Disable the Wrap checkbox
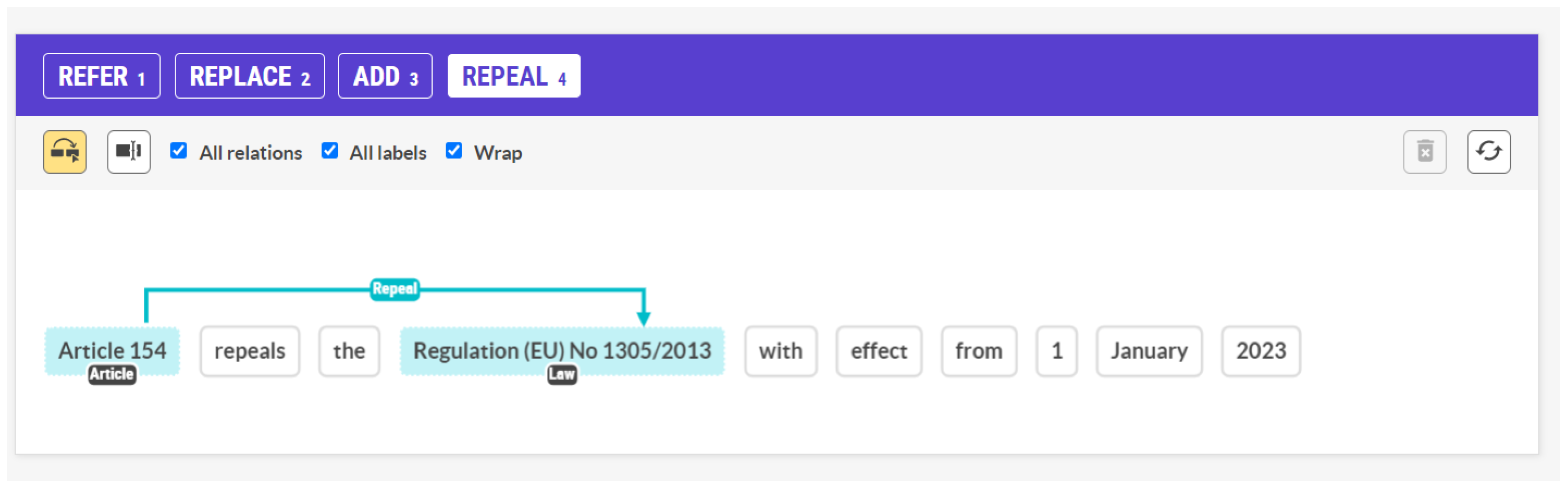Image resolution: width=1568 pixels, height=490 pixels. point(453,151)
